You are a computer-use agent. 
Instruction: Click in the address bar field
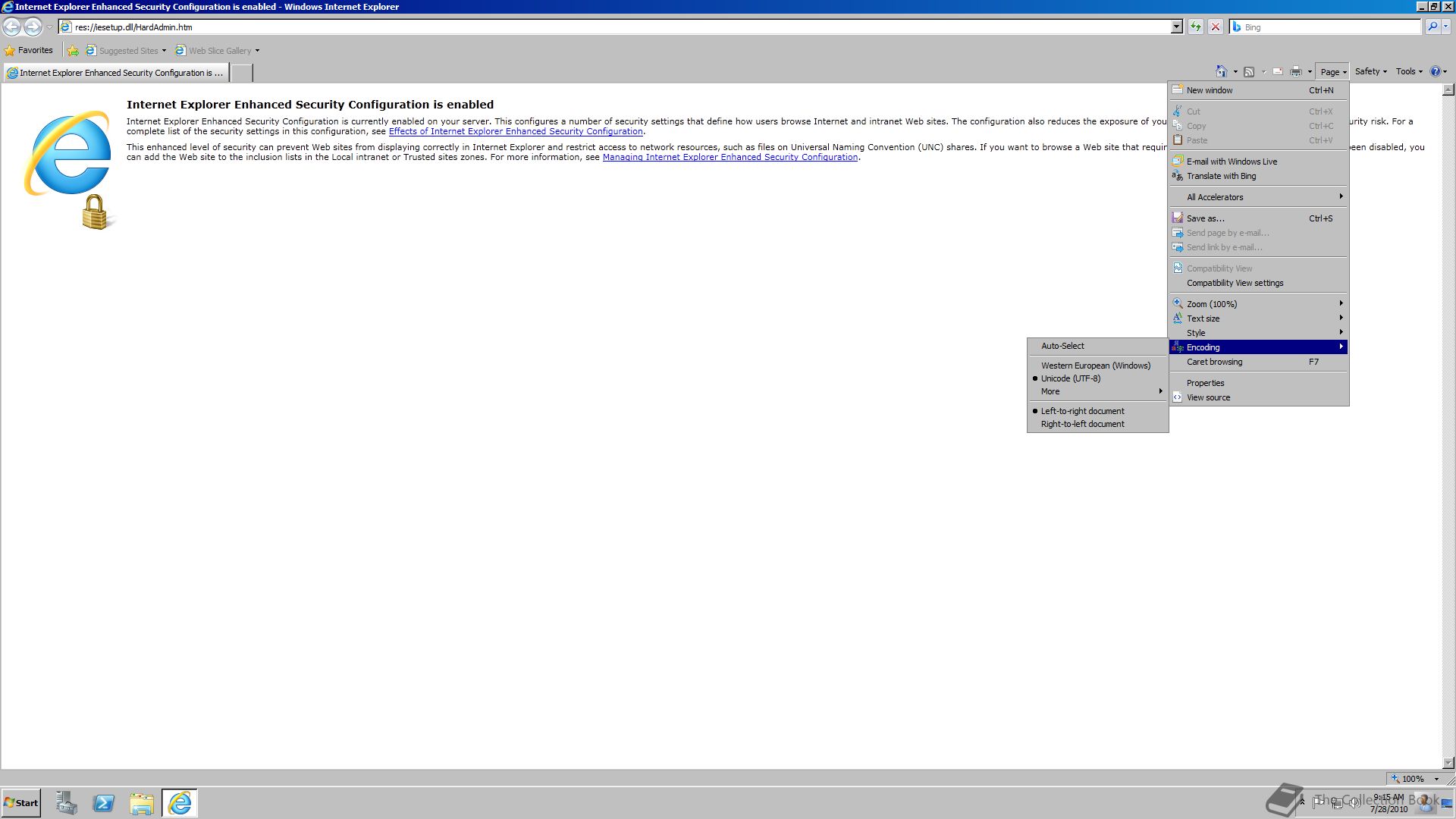620,27
